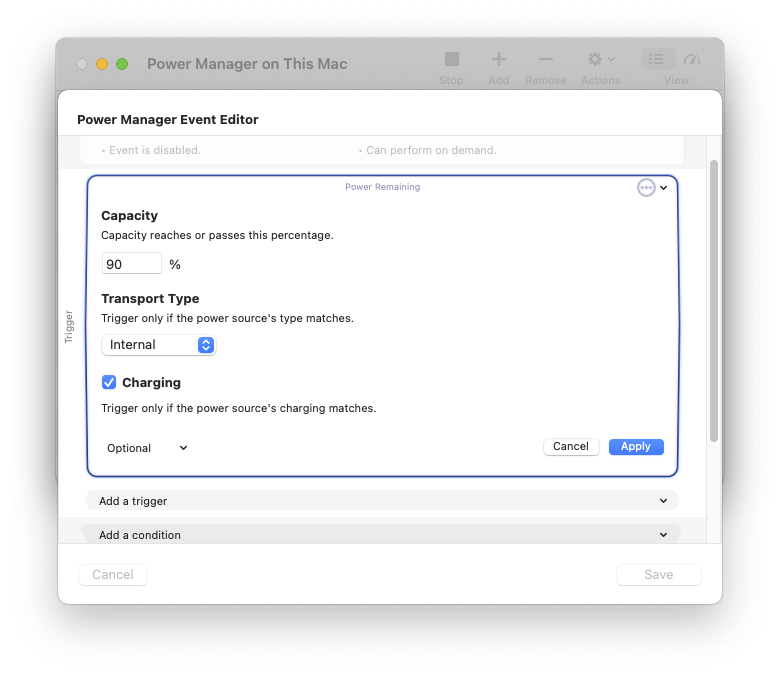The width and height of the screenshot is (780, 678).
Task: Click the 'Can perform on demand.' text
Action: tap(431, 150)
